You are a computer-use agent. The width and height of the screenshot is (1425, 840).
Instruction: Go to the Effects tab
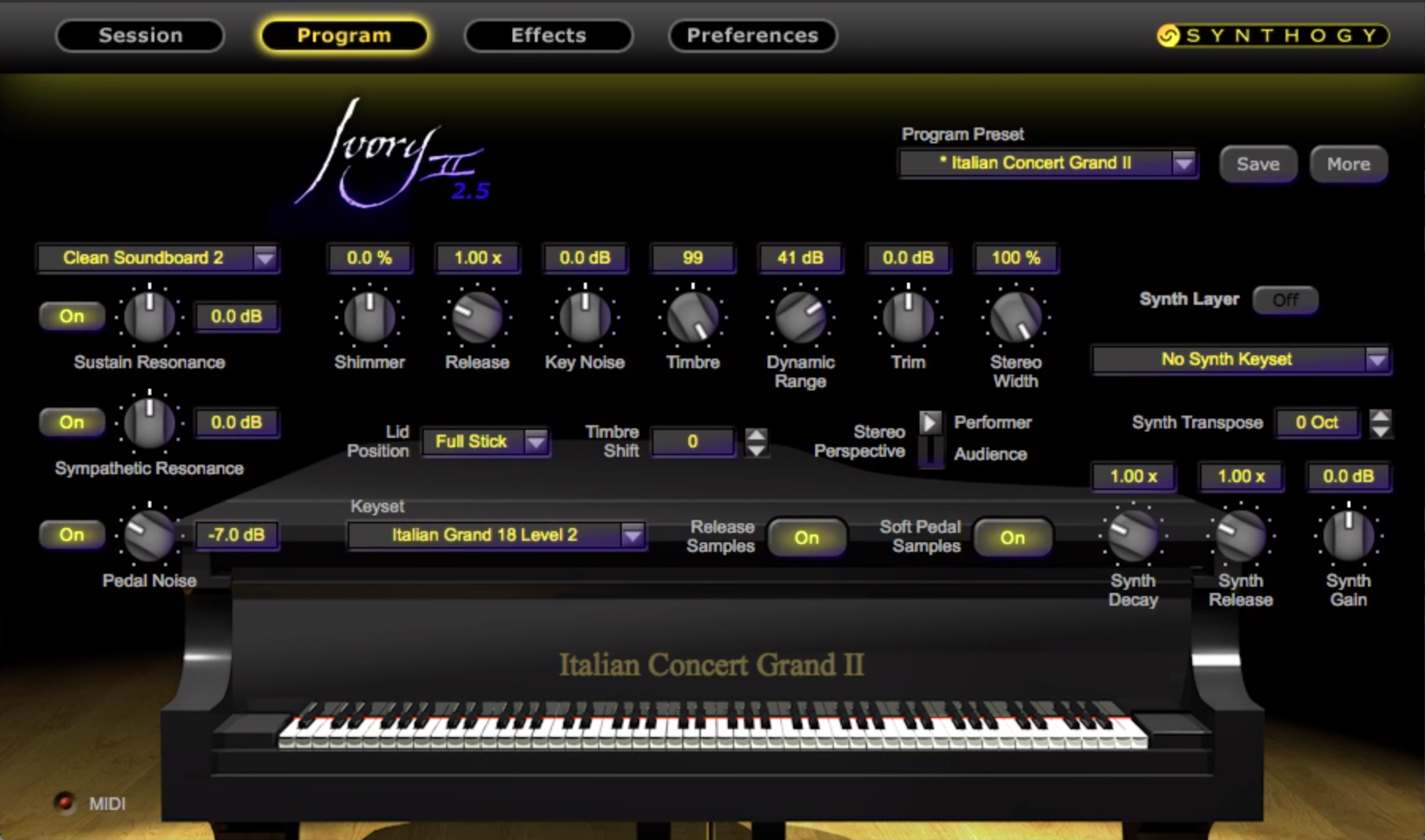[548, 36]
